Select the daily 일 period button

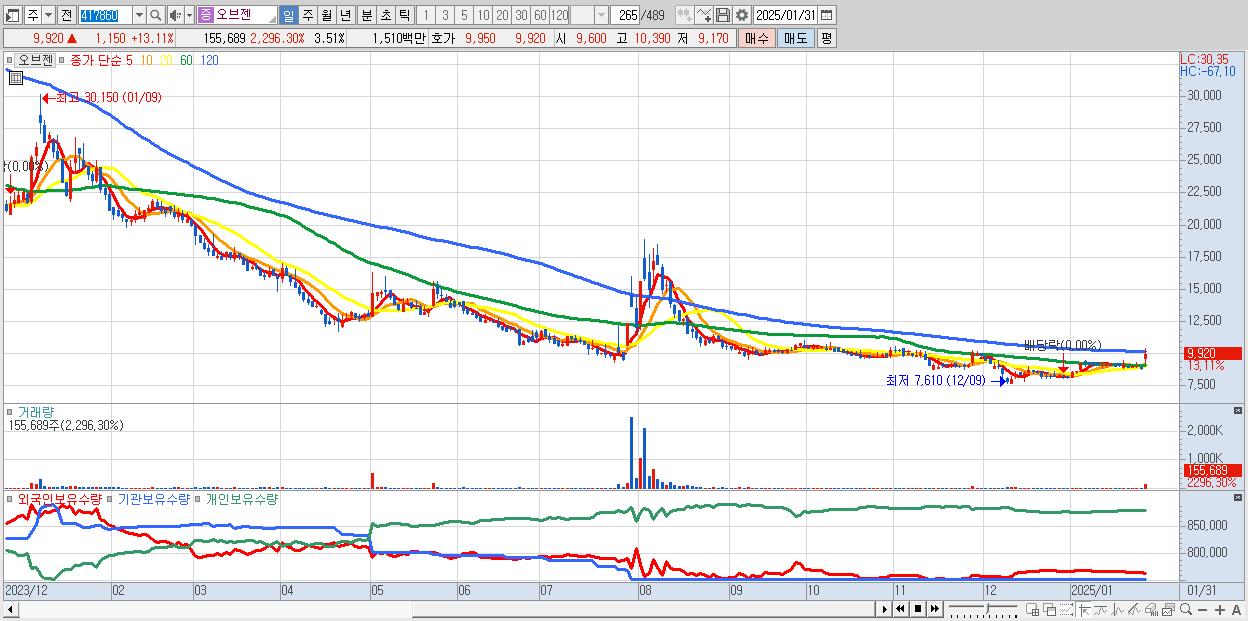tap(288, 16)
